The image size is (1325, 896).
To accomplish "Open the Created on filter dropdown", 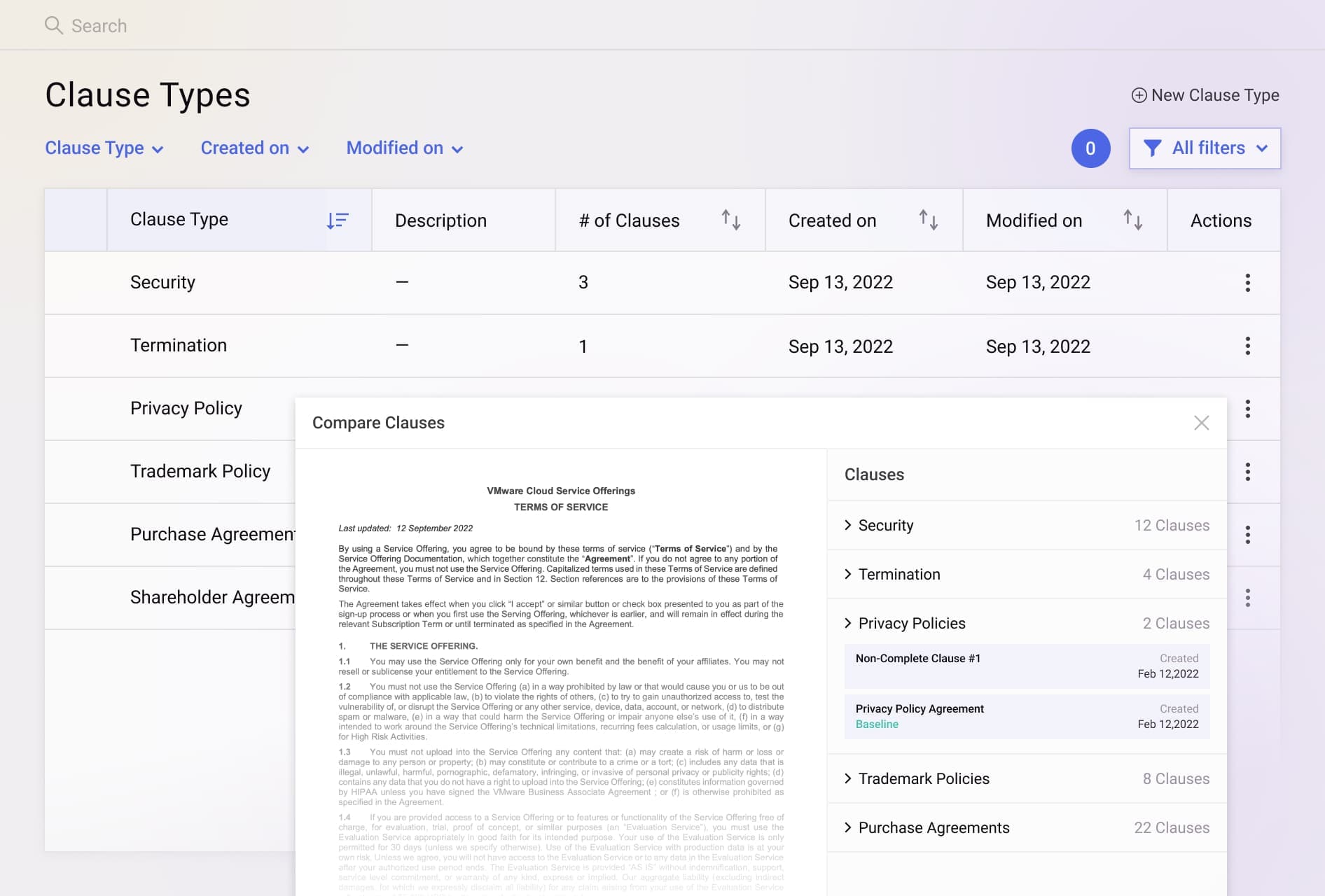I will (x=254, y=148).
